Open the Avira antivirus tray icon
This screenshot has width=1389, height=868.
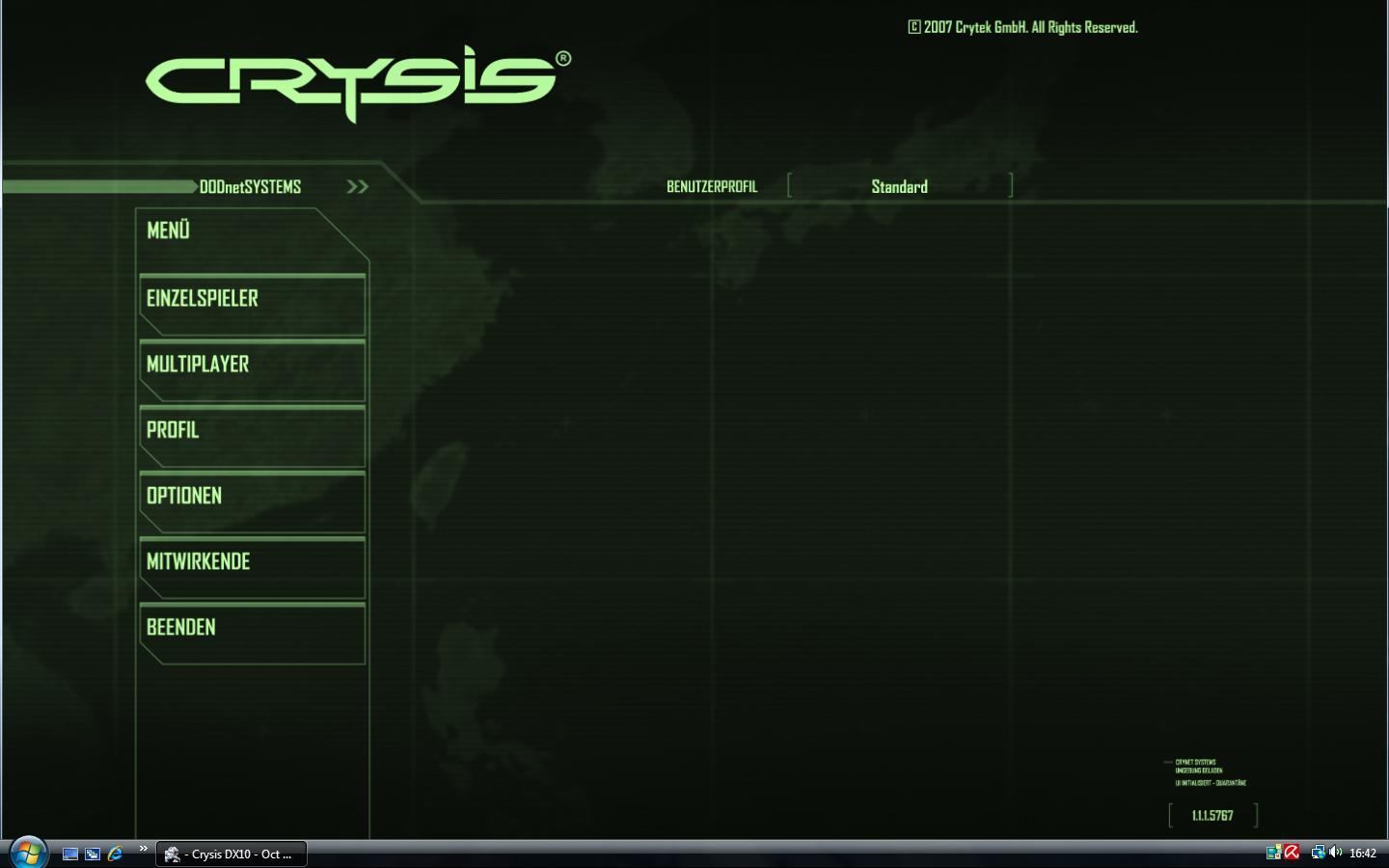coord(1293,853)
